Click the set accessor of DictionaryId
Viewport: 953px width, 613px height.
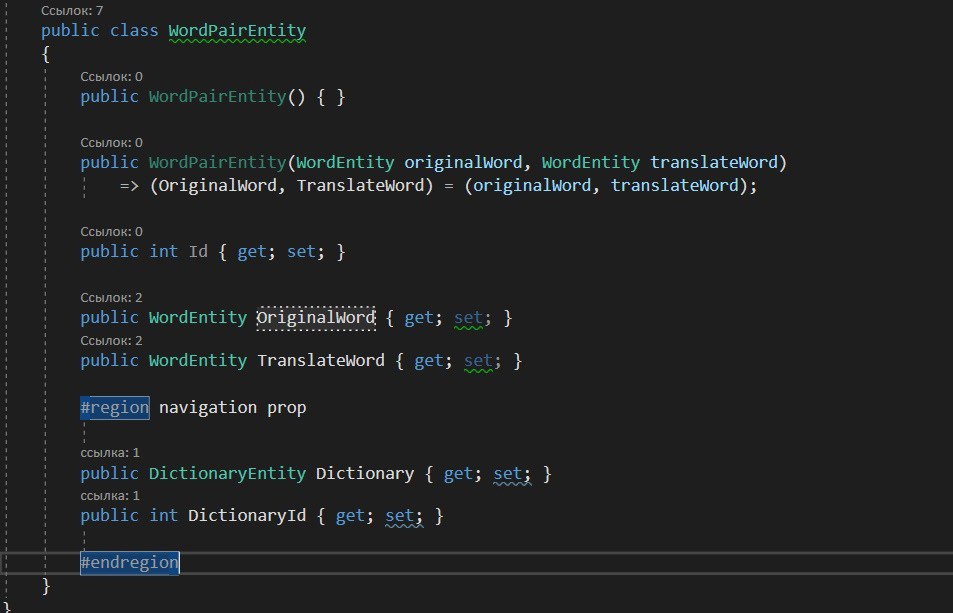400,516
